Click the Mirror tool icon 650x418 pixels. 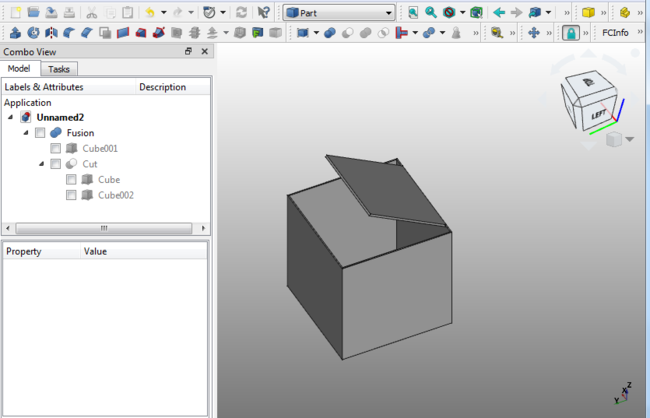click(x=51, y=33)
